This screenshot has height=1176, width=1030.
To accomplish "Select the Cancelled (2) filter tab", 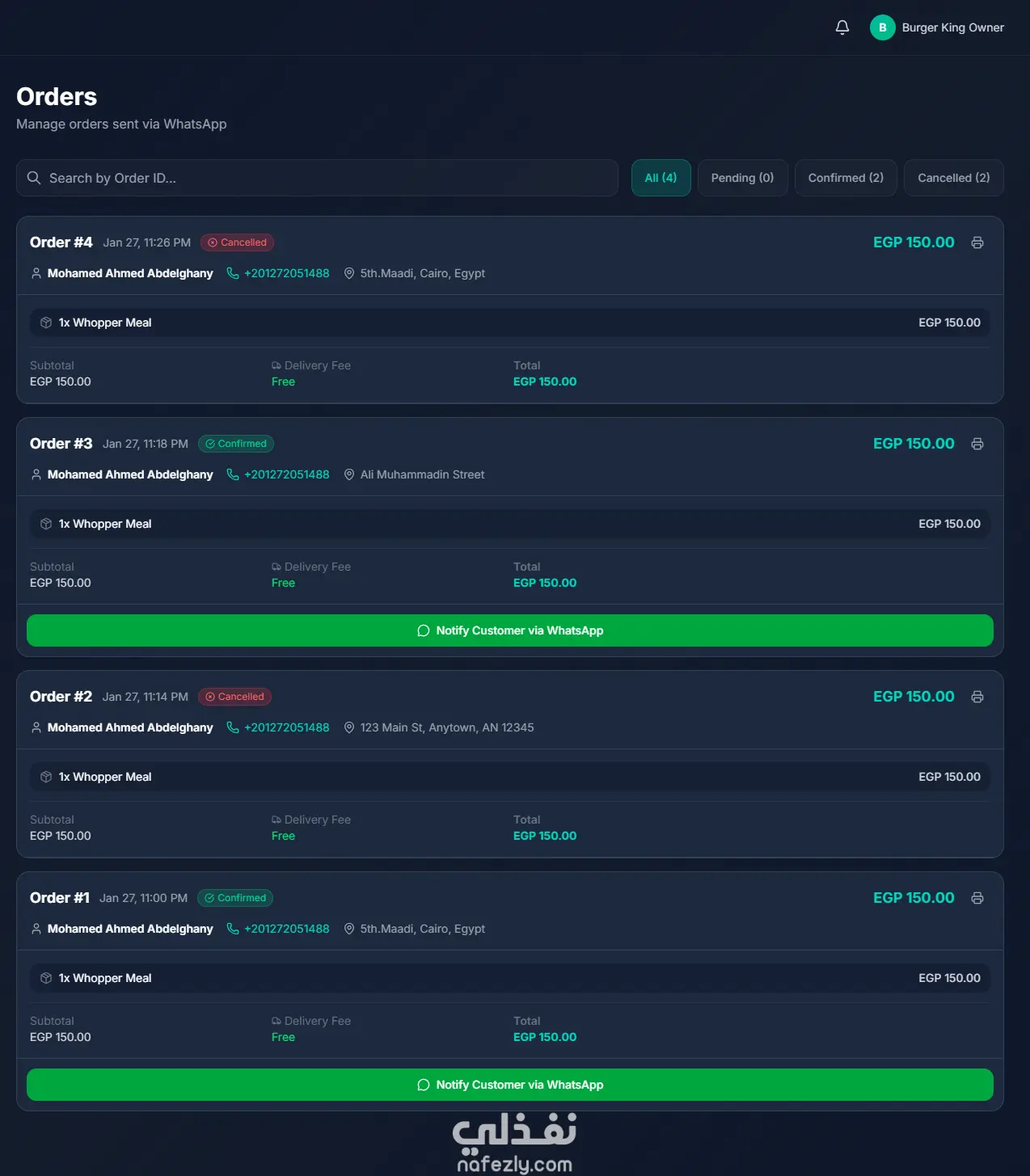I will [953, 178].
